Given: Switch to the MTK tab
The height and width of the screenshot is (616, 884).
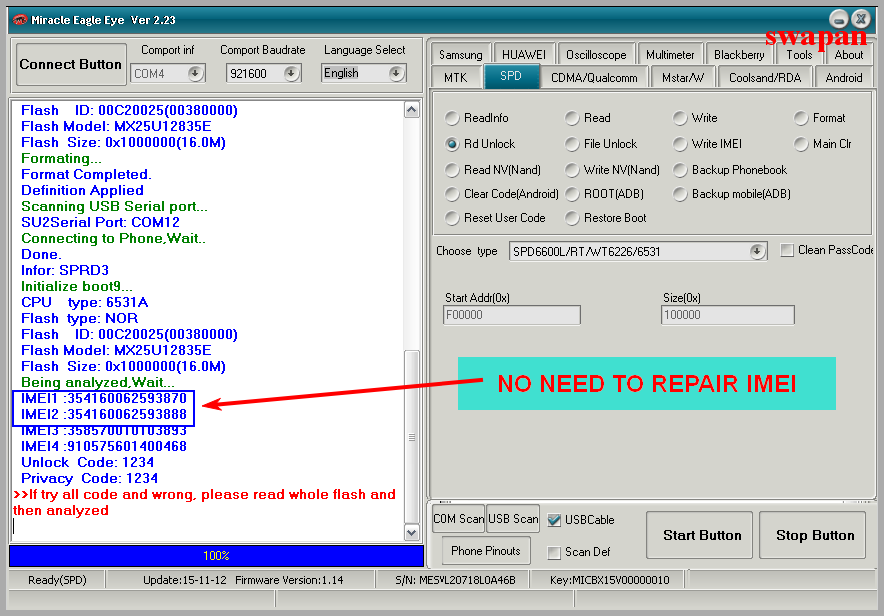Looking at the screenshot, I should (x=456, y=77).
